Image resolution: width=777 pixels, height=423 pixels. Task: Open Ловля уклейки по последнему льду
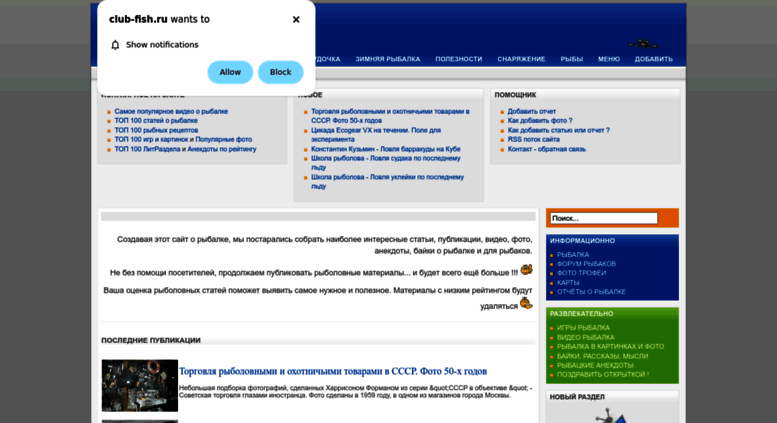point(388,182)
